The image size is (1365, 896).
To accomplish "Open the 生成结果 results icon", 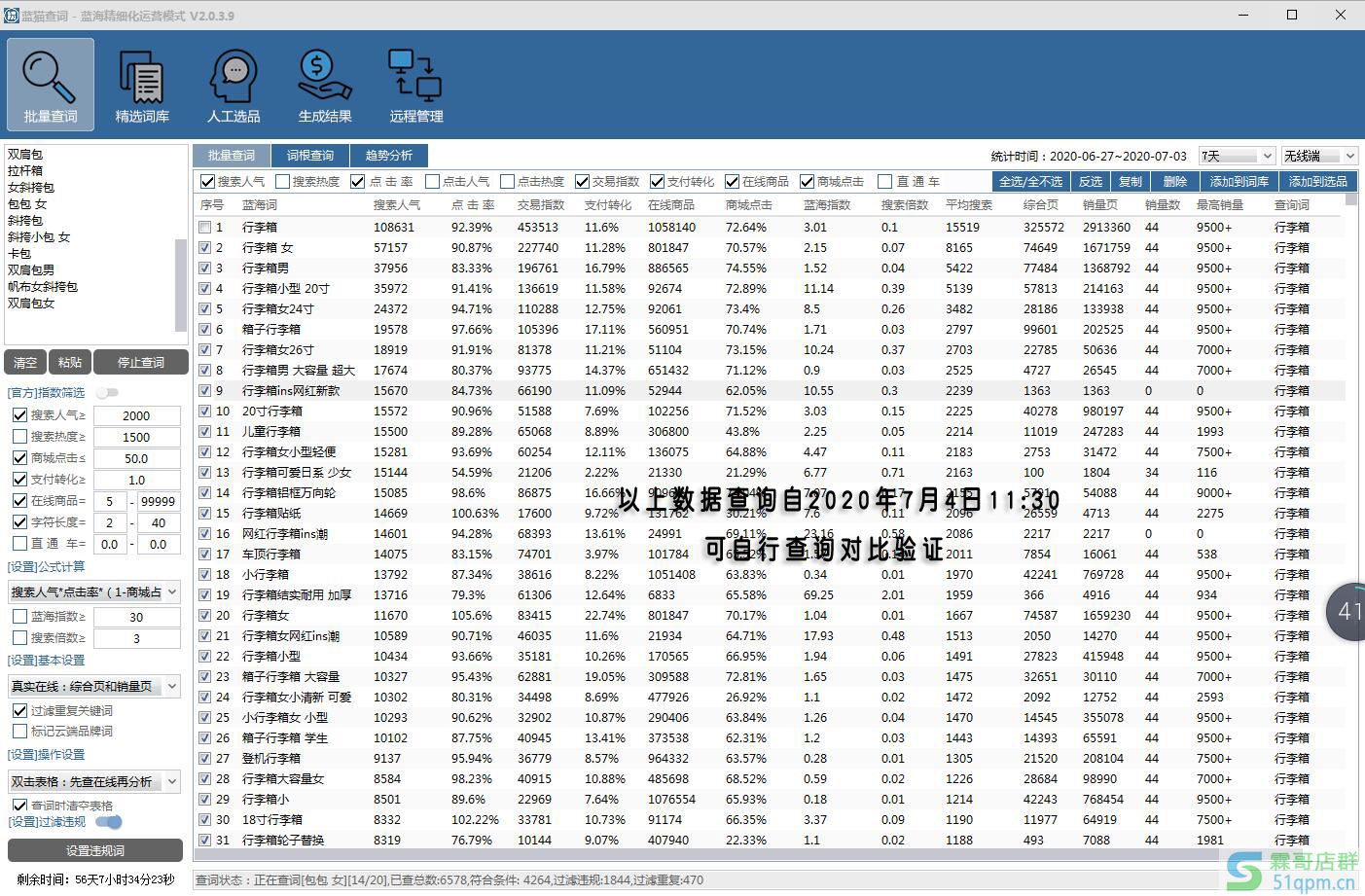I will [325, 84].
